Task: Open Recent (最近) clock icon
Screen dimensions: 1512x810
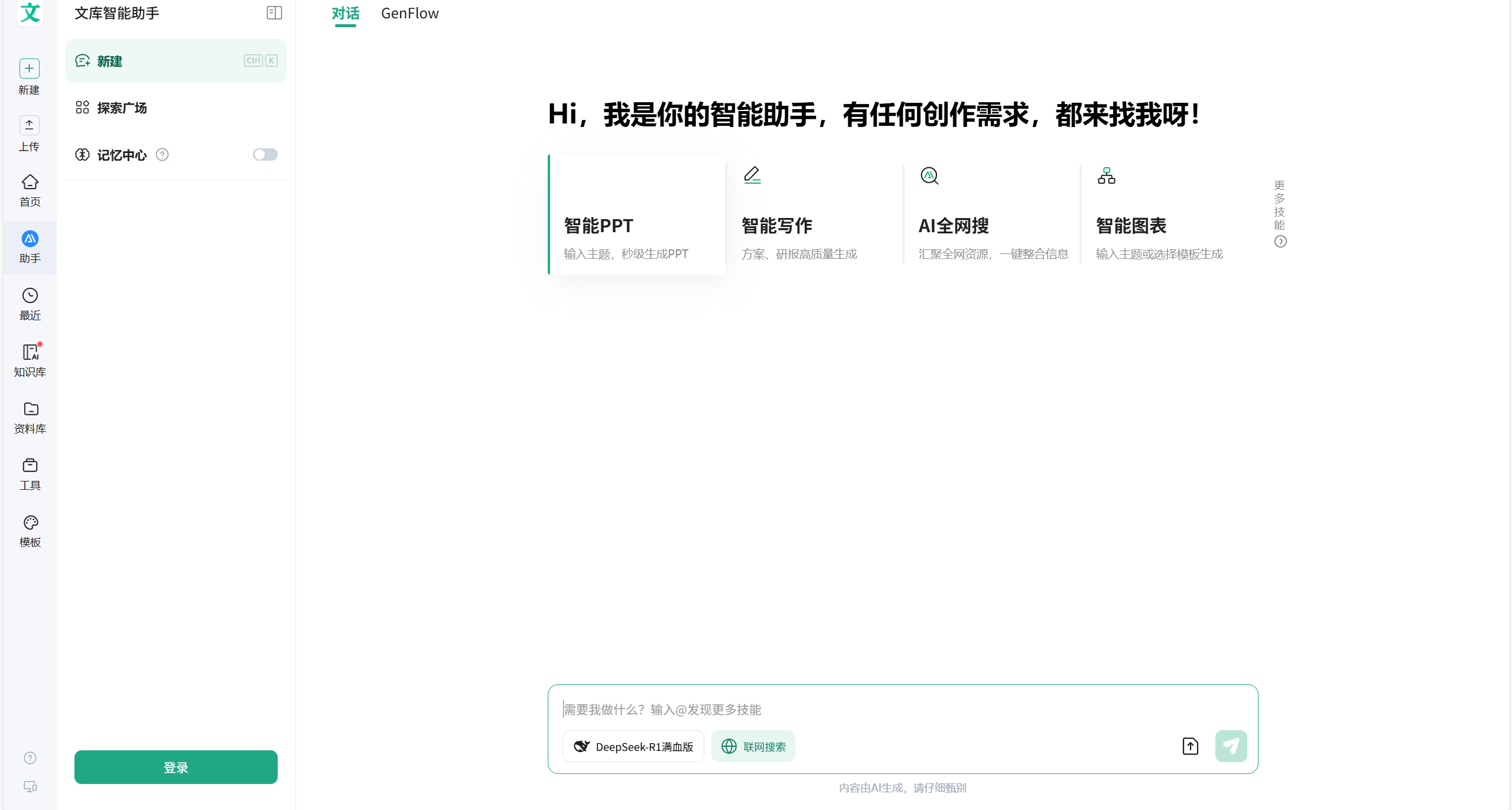Action: (x=30, y=295)
